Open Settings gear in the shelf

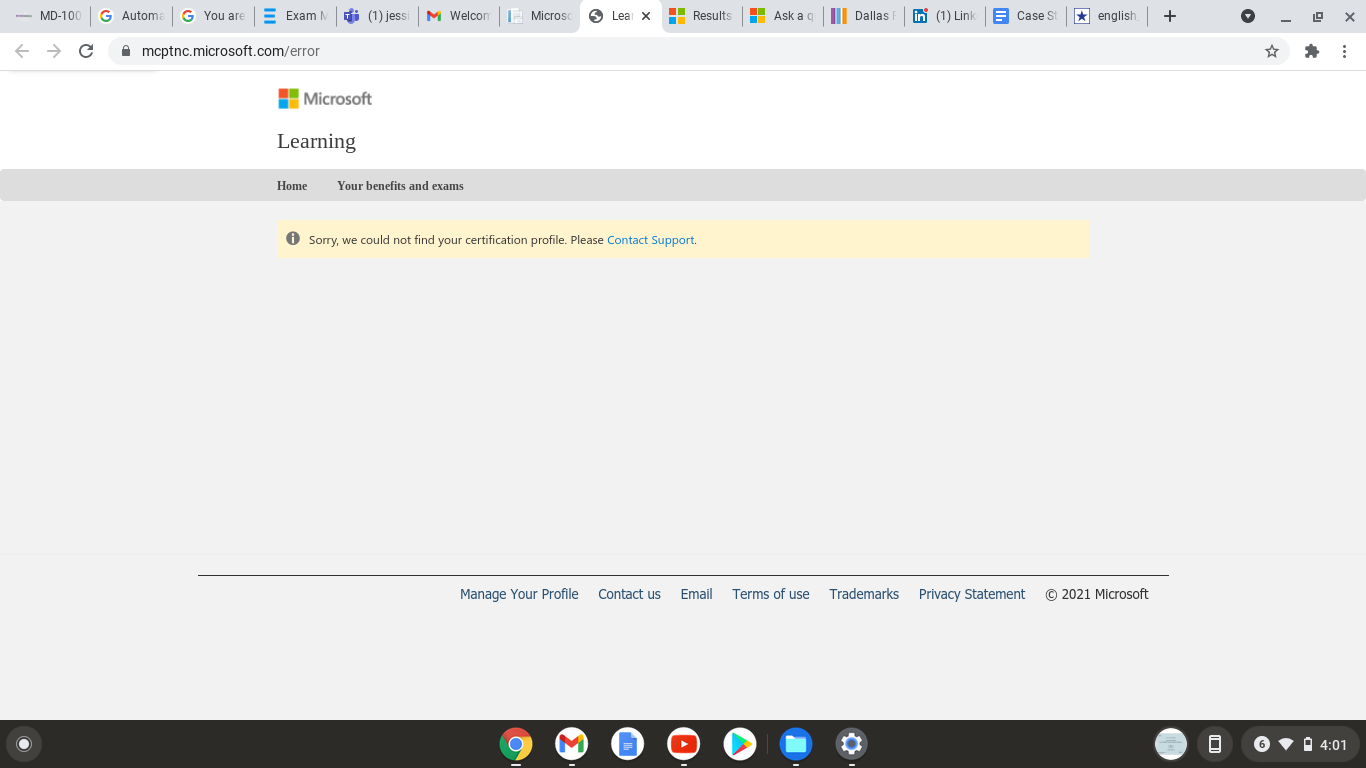[852, 744]
